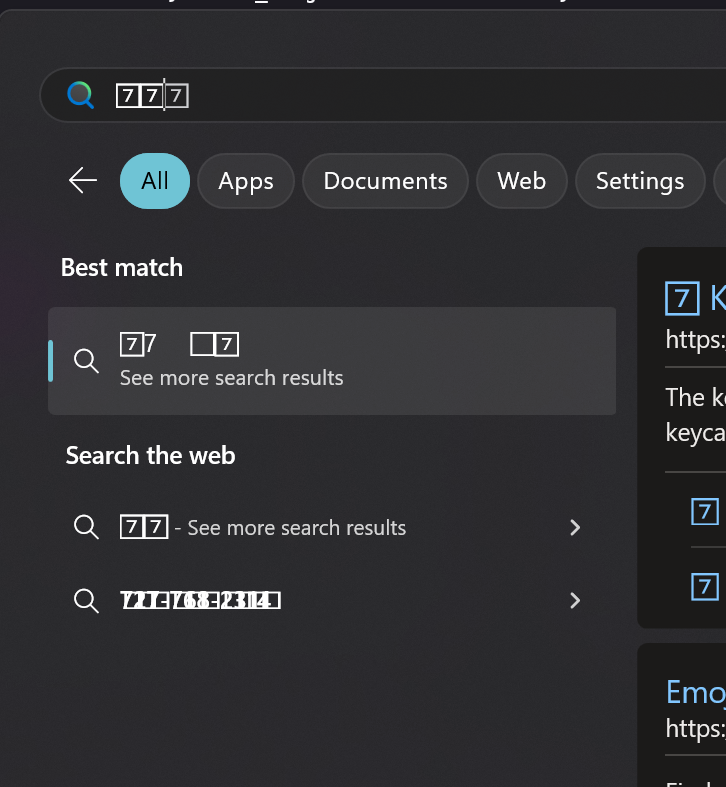Go back using the left arrow
726x787 pixels.
coord(83,180)
